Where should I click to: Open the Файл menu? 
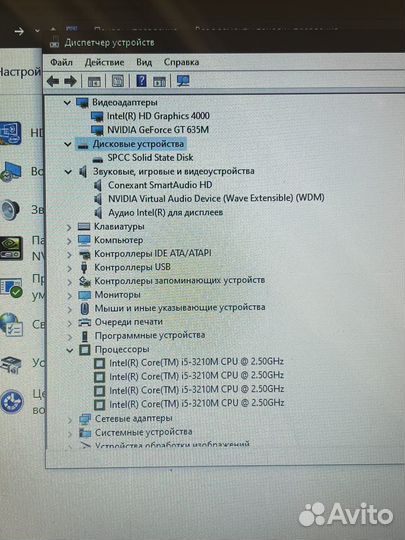click(x=61, y=62)
